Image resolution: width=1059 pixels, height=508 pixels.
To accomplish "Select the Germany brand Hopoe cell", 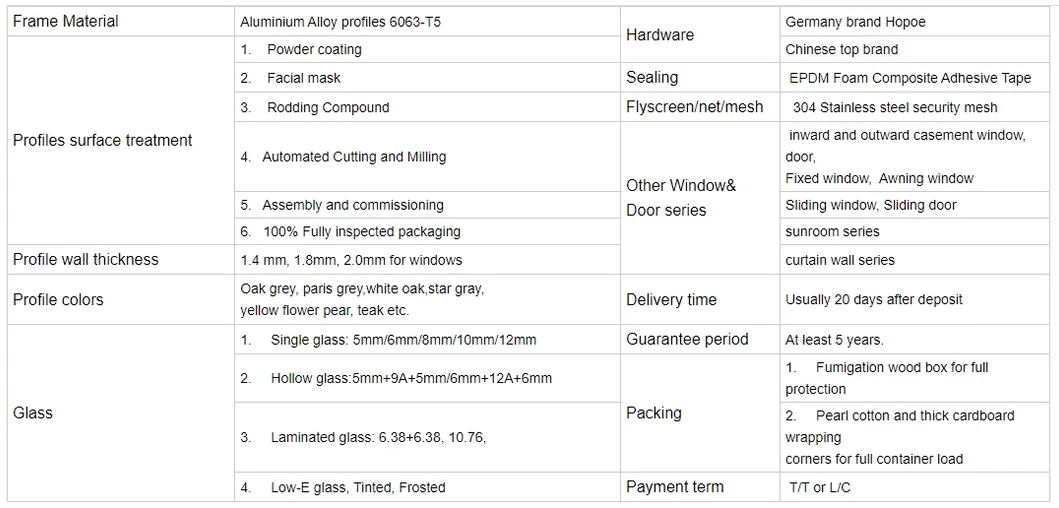I will tap(855, 21).
